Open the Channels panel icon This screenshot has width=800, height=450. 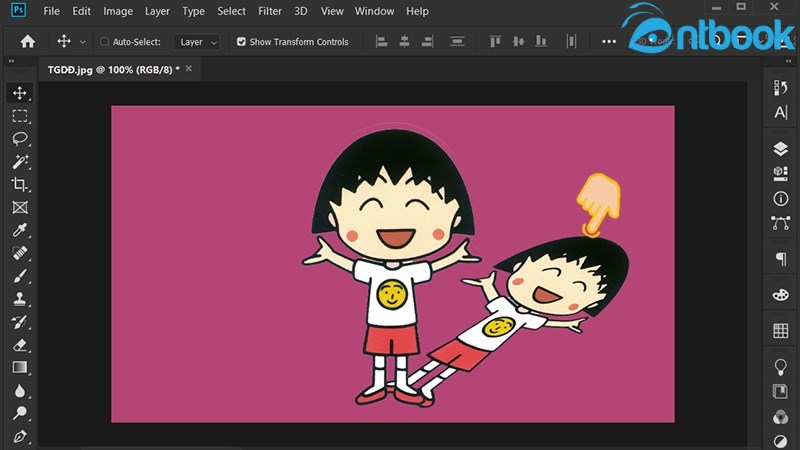coord(781,416)
